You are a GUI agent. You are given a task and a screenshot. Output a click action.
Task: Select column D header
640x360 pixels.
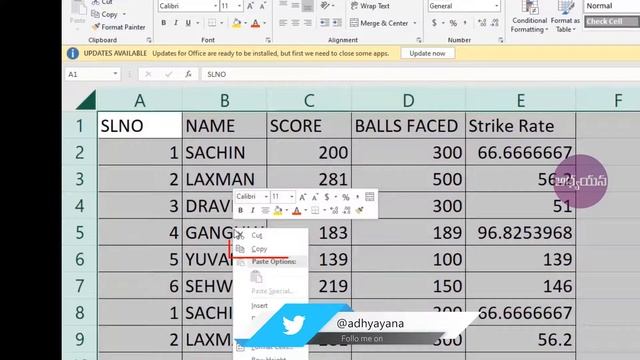coord(408,100)
